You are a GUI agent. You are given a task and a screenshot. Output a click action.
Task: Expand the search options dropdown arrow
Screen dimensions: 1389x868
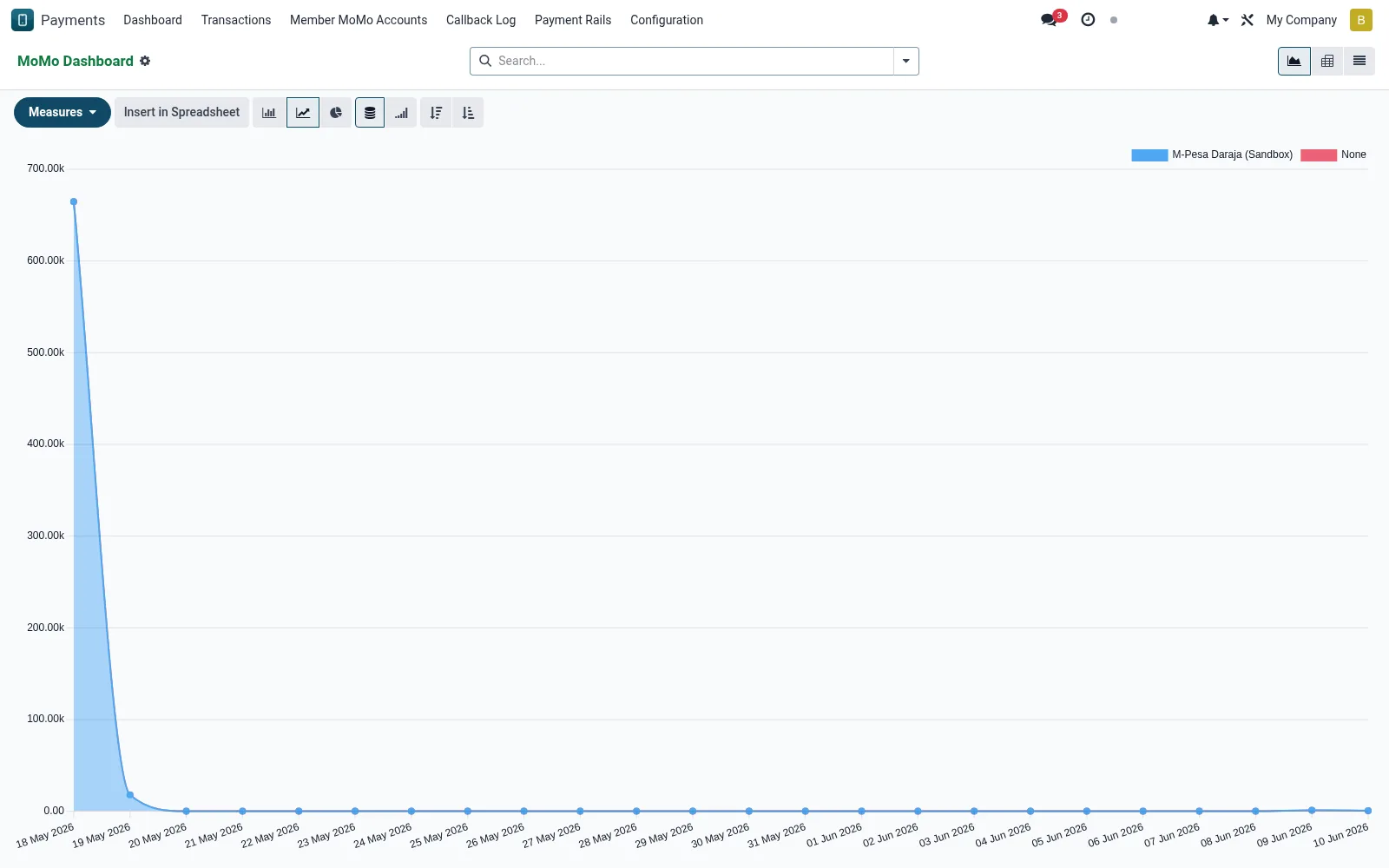tap(906, 61)
